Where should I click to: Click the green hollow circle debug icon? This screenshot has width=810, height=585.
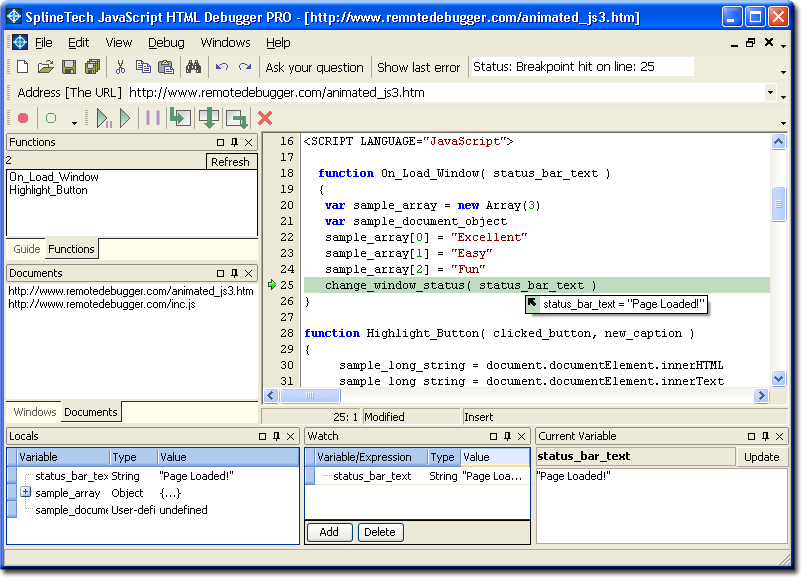pos(51,118)
